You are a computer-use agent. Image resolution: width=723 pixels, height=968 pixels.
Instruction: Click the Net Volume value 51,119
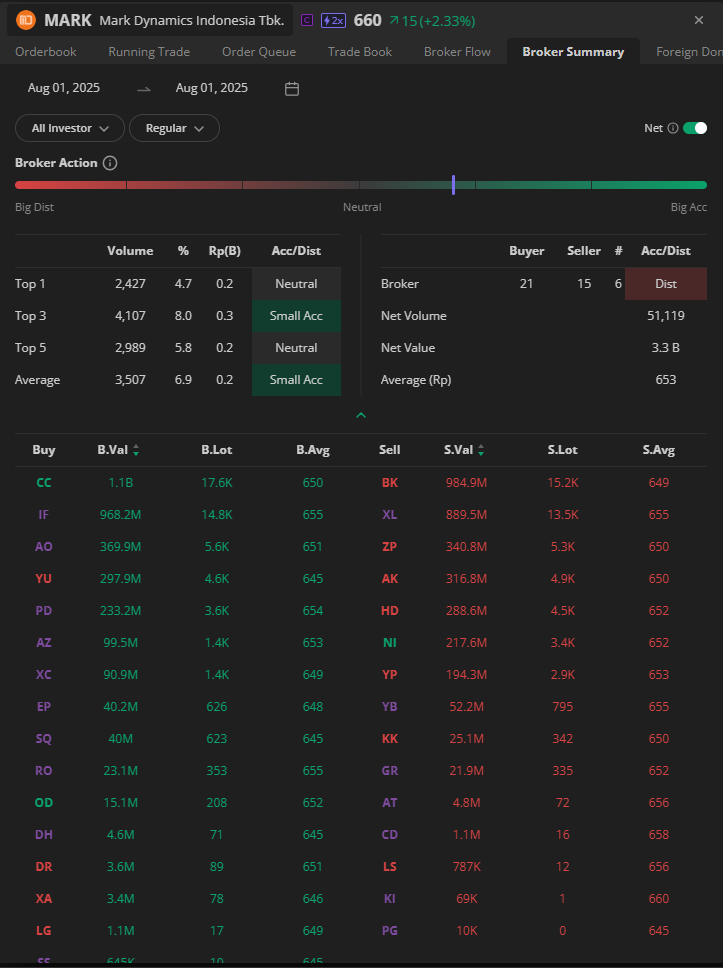tap(666, 316)
